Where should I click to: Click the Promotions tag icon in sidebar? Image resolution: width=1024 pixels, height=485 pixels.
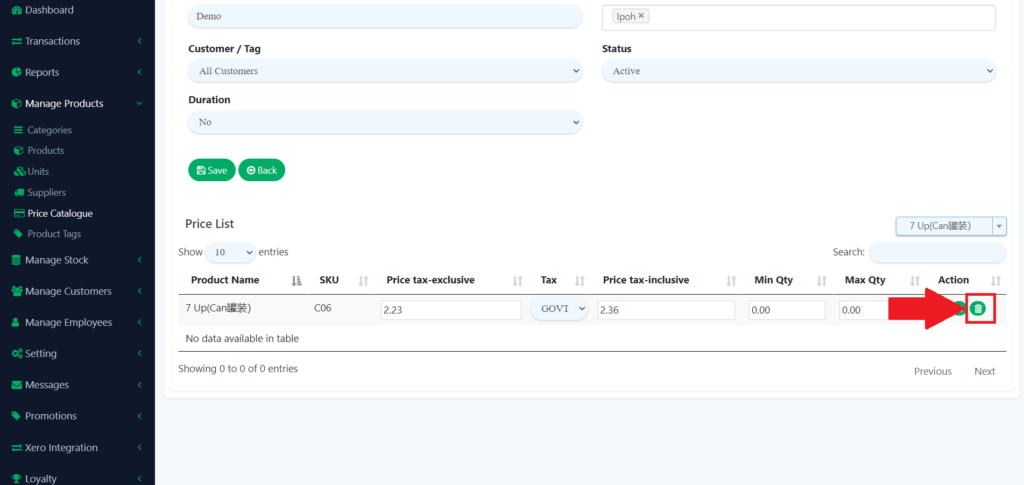16,416
